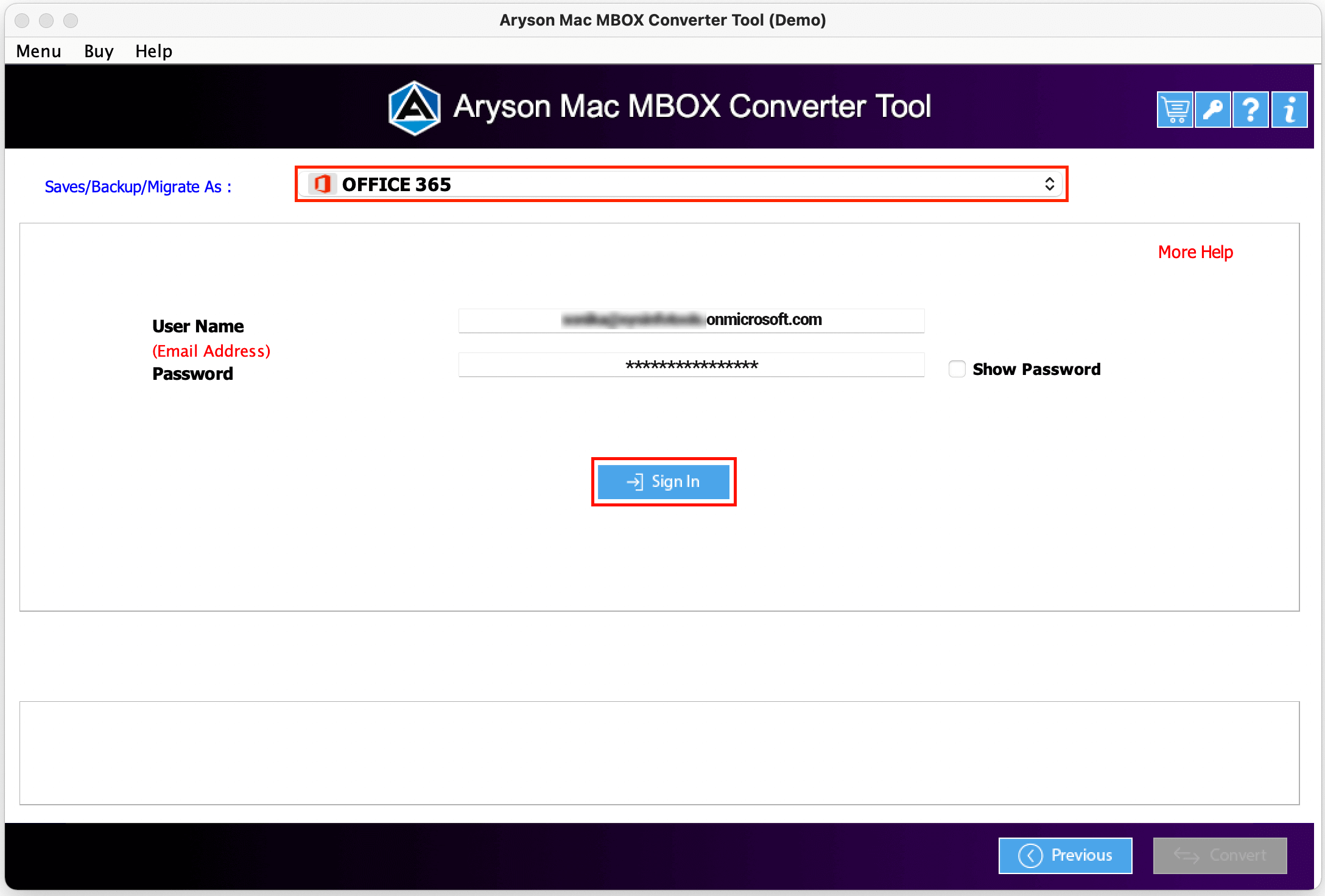1325x896 pixels.
Task: Focus the Password input field
Action: (691, 365)
